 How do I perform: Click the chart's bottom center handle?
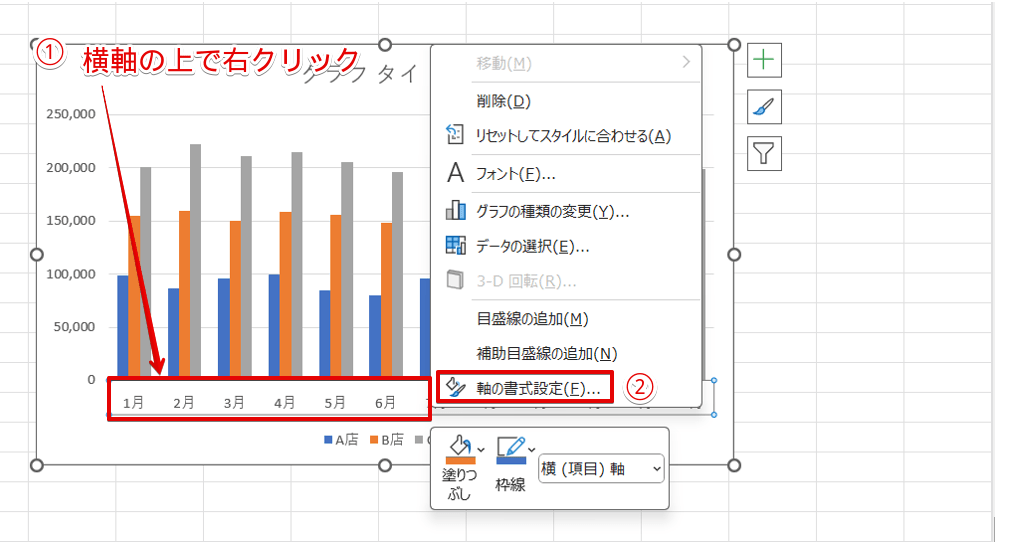pos(385,465)
